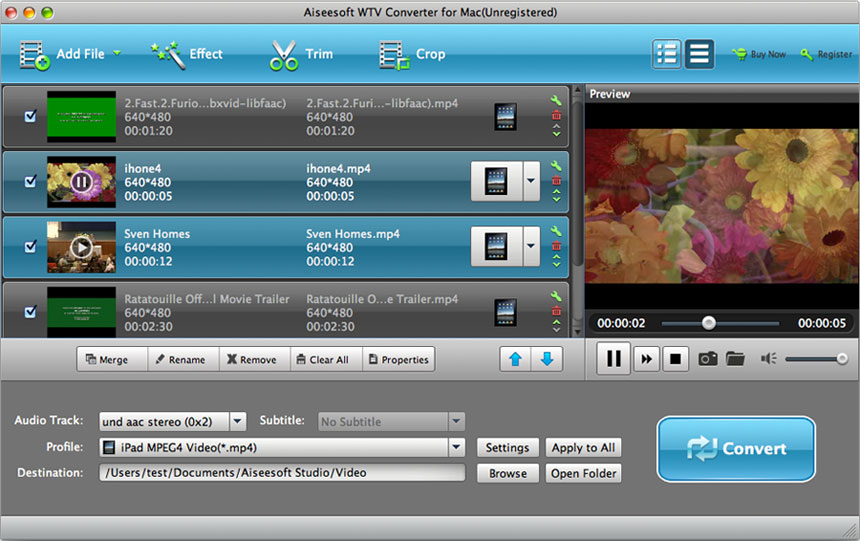Move selected file down with blue arrow
This screenshot has height=541, width=860.
[x=547, y=359]
